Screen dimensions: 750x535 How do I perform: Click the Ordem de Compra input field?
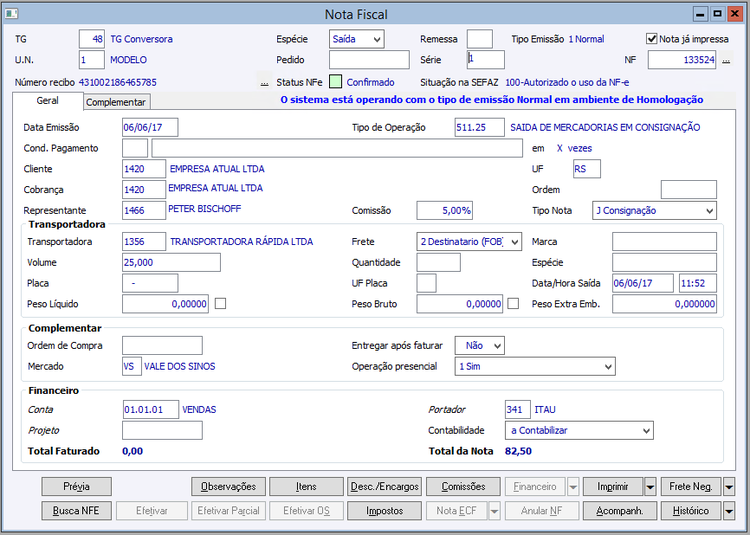pos(162,346)
